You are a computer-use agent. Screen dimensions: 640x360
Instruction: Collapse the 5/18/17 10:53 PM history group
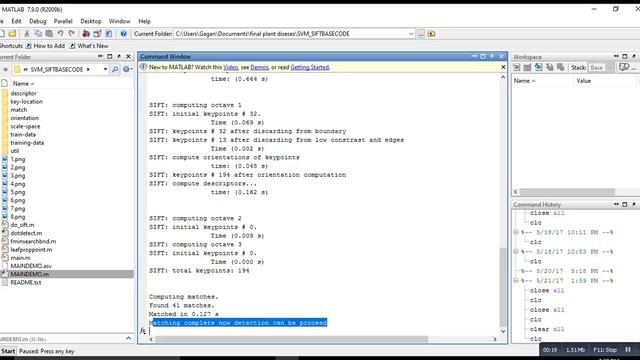pyautogui.click(x=516, y=251)
